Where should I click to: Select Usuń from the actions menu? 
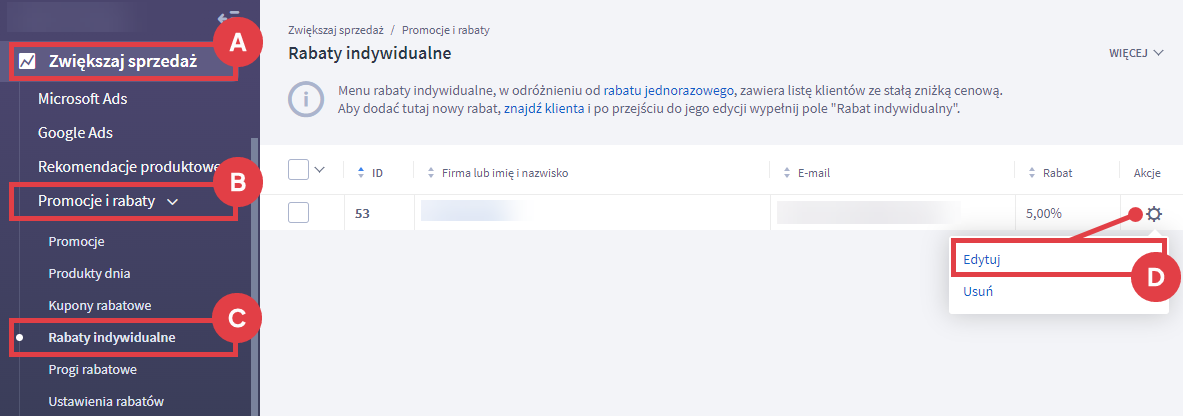978,291
